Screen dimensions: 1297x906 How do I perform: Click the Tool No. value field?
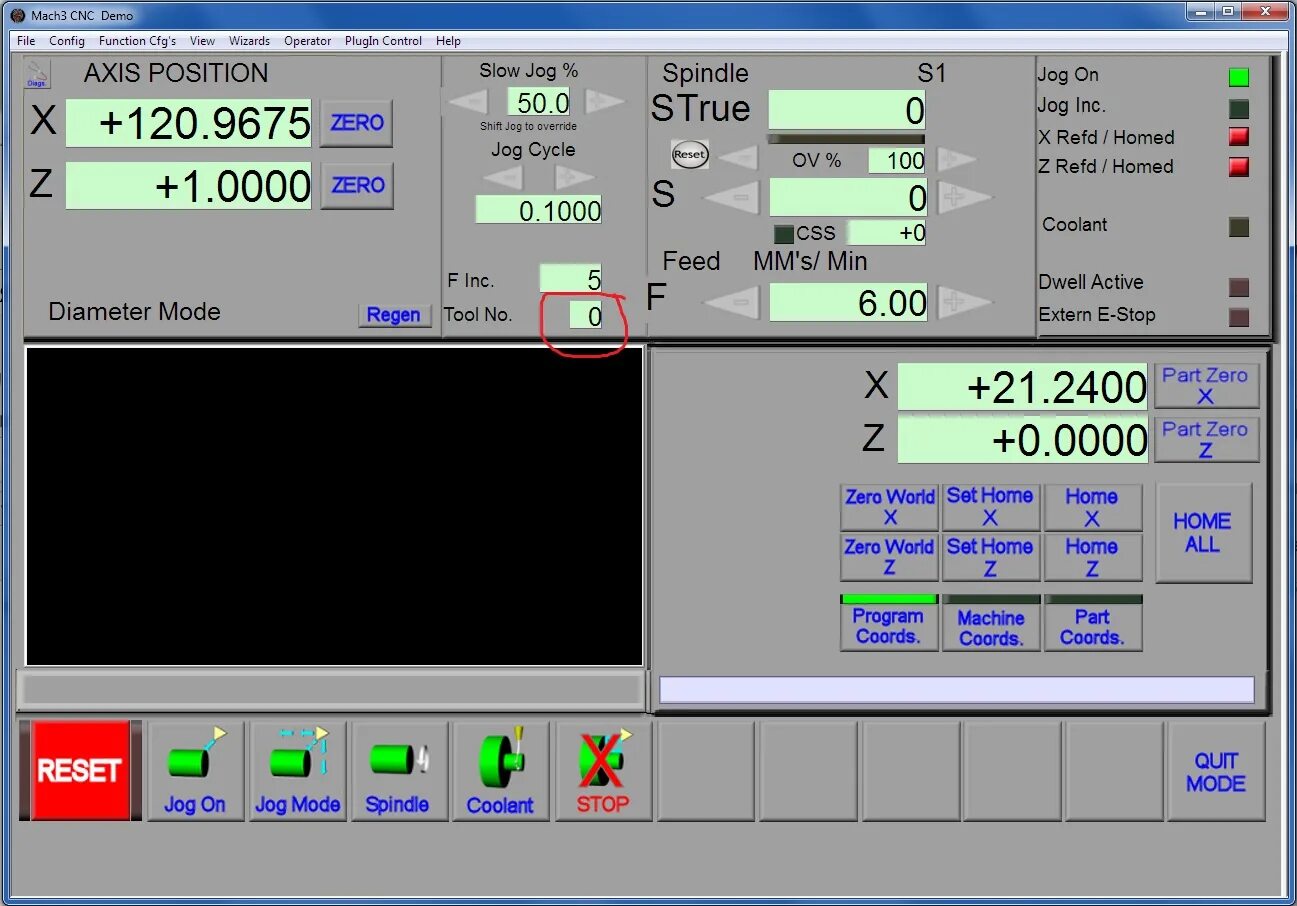point(586,316)
